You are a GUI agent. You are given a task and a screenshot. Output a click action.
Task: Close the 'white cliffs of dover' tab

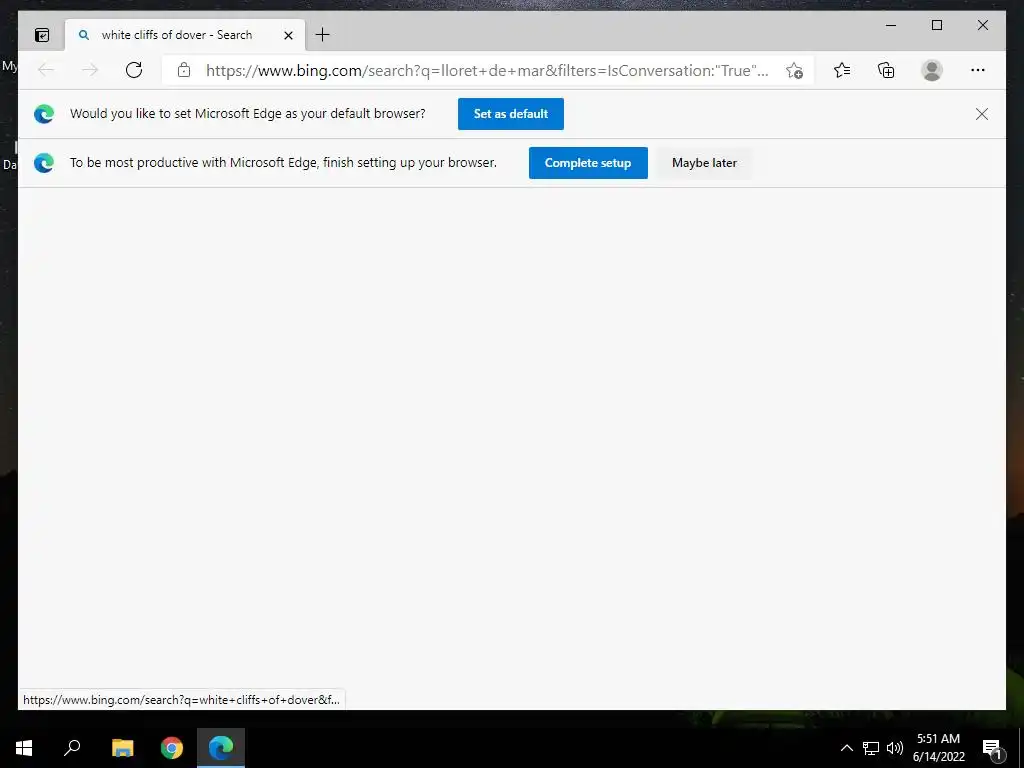click(x=288, y=35)
